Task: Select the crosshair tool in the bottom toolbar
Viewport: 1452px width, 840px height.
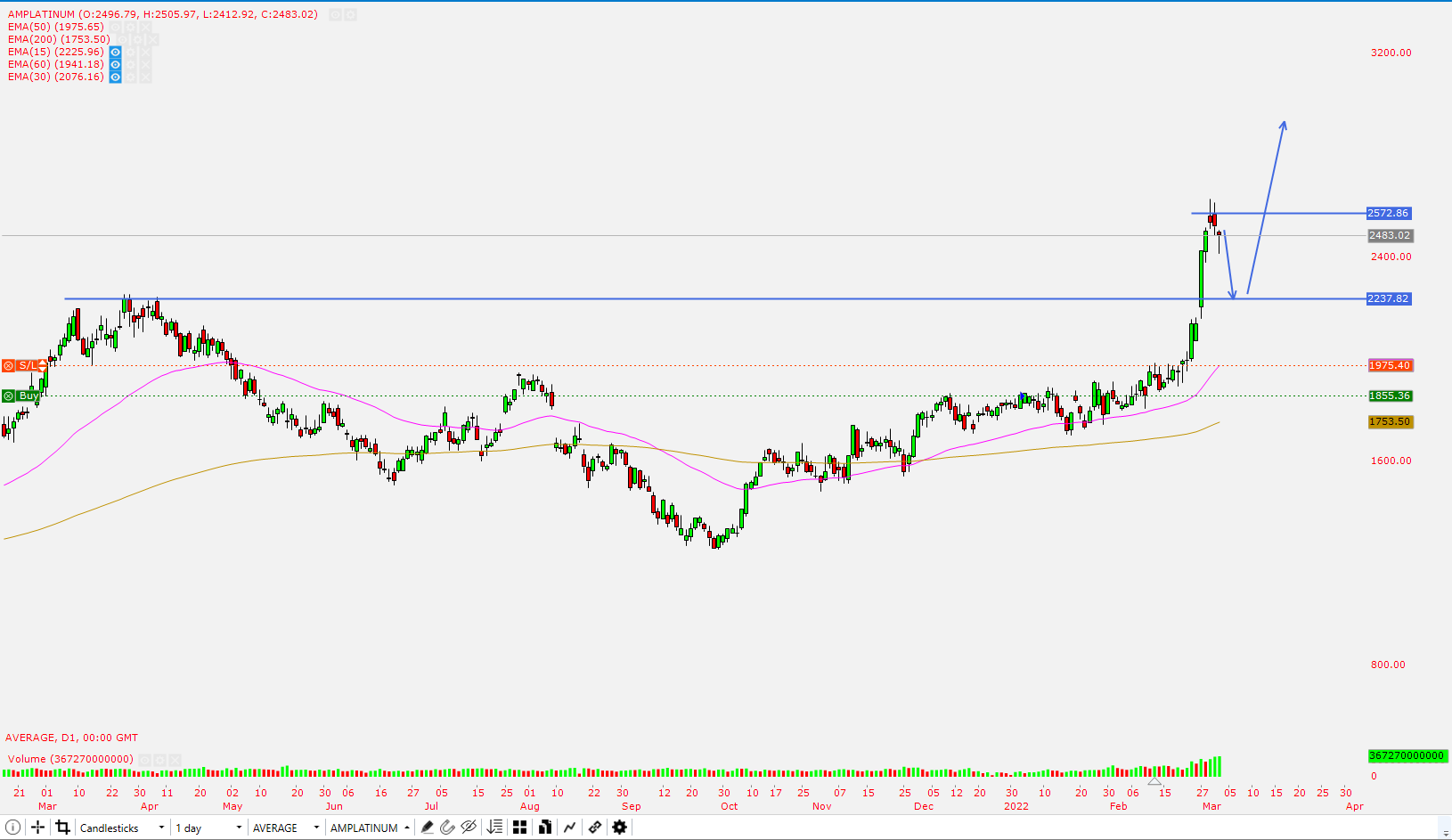Action: click(x=39, y=828)
